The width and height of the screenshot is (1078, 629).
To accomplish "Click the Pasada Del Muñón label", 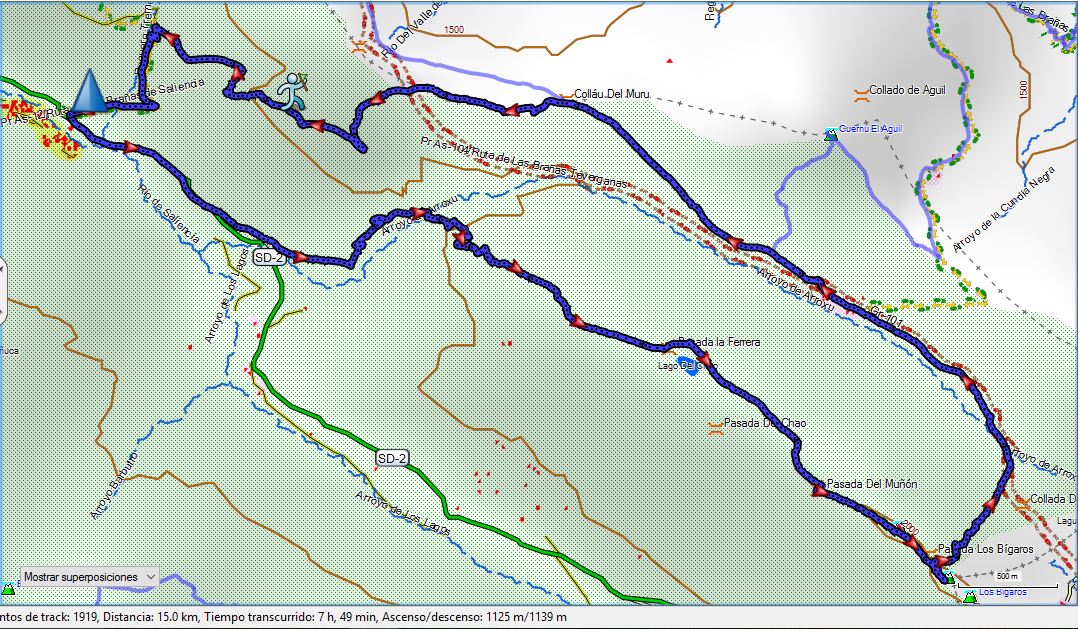I will (x=872, y=484).
